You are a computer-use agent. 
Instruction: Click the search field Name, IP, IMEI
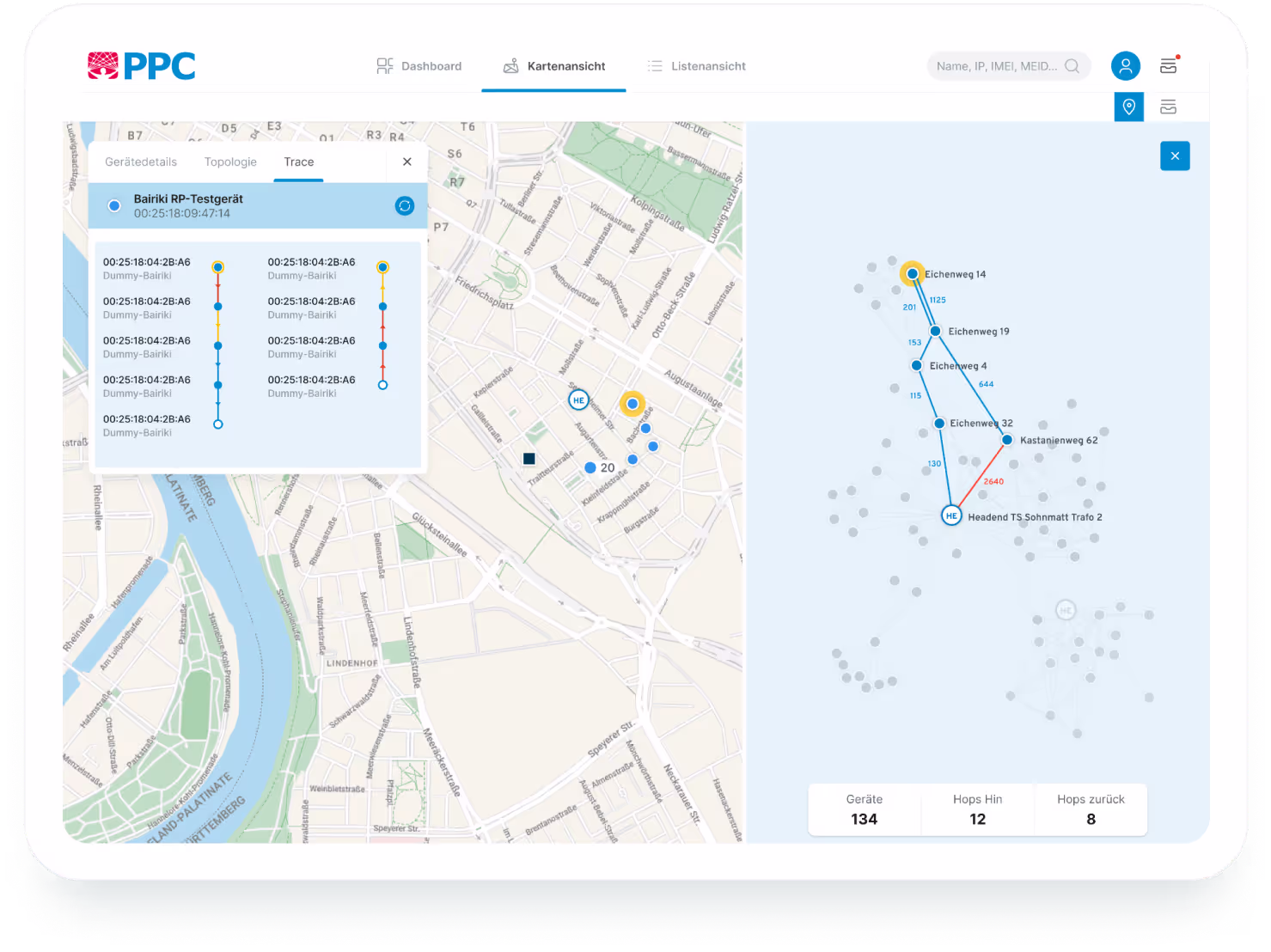coord(1008,66)
